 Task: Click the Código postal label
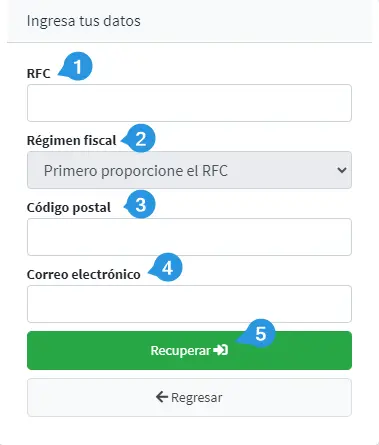click(x=69, y=208)
